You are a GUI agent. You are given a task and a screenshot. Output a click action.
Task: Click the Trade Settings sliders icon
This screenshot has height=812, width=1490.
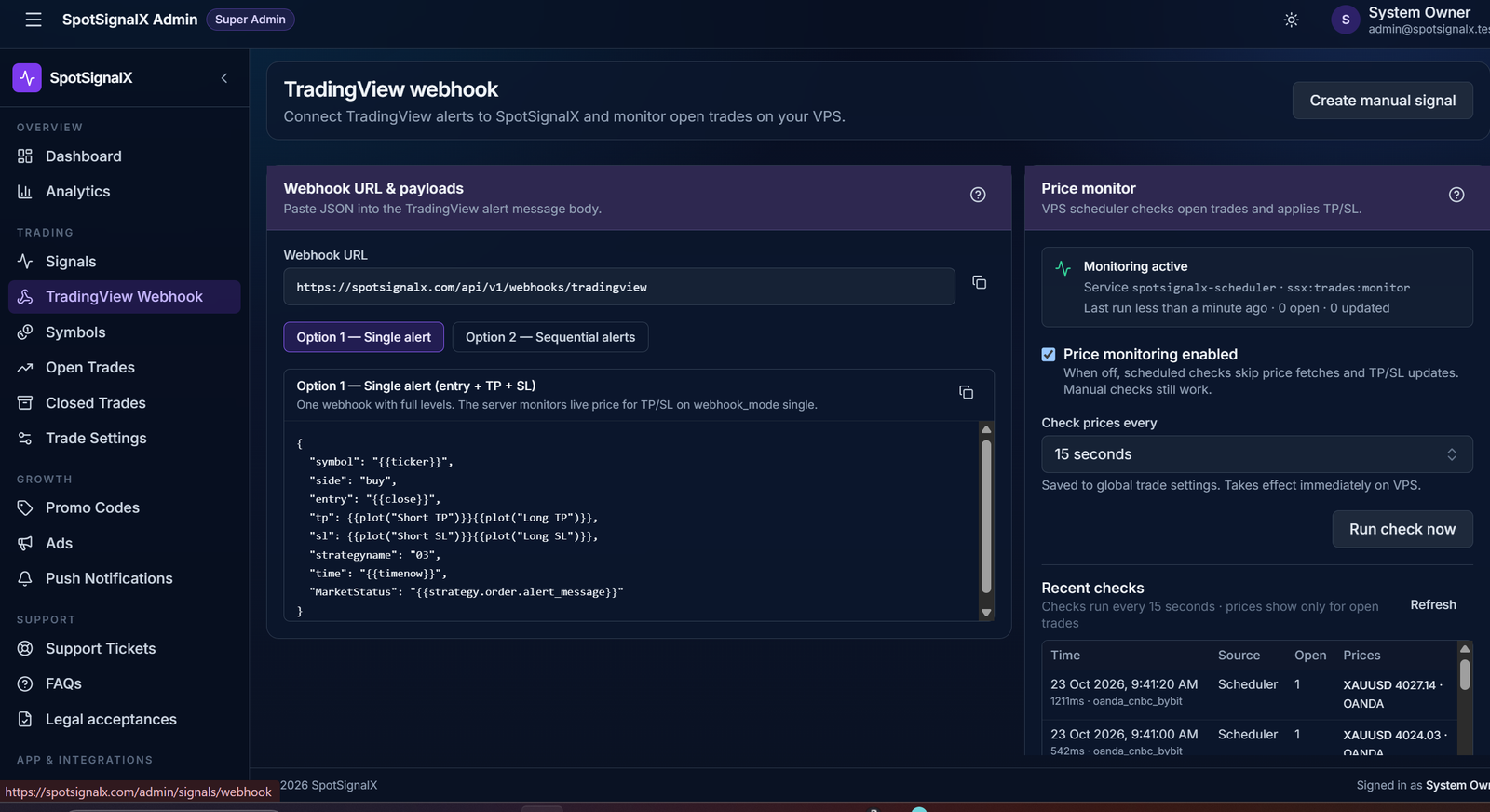click(x=25, y=439)
